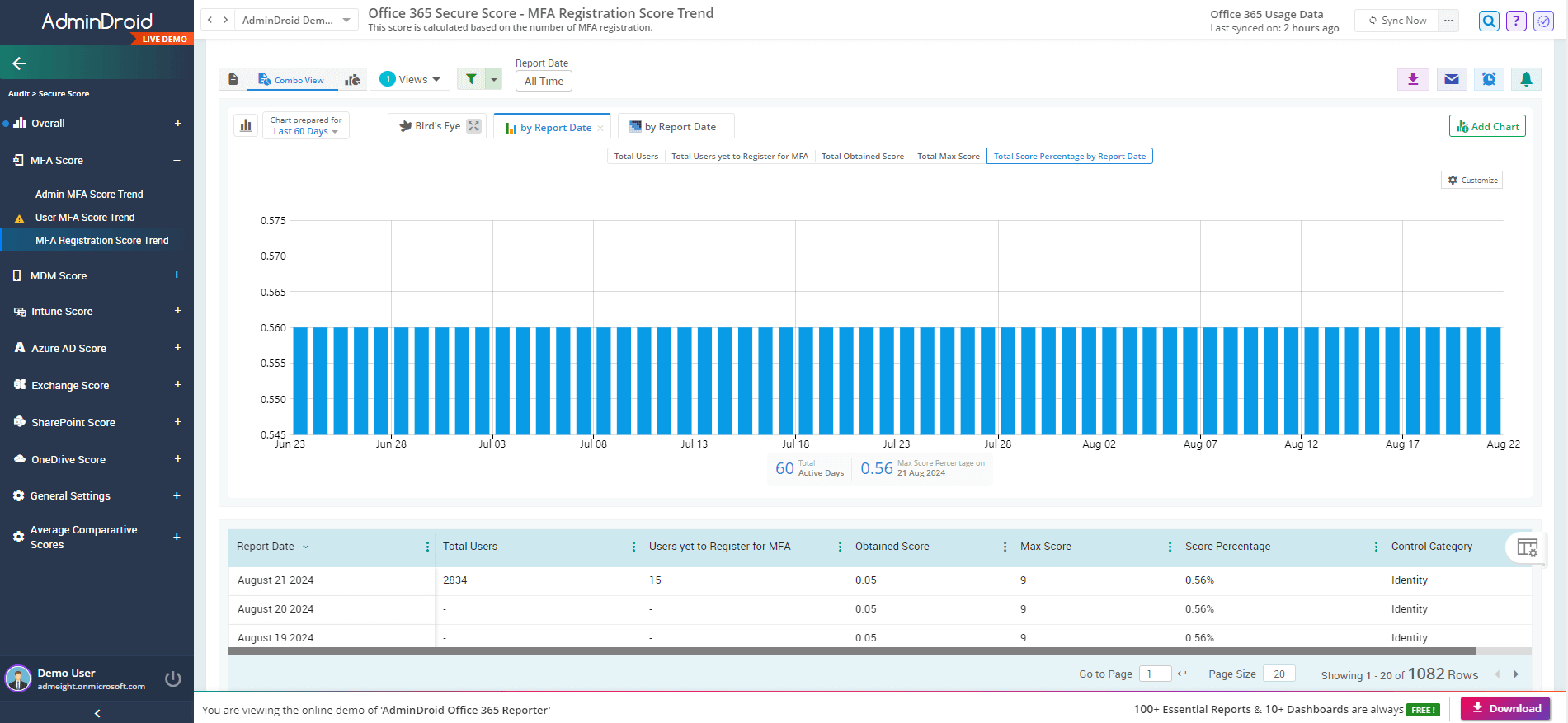Click the All Time report date button

point(544,81)
